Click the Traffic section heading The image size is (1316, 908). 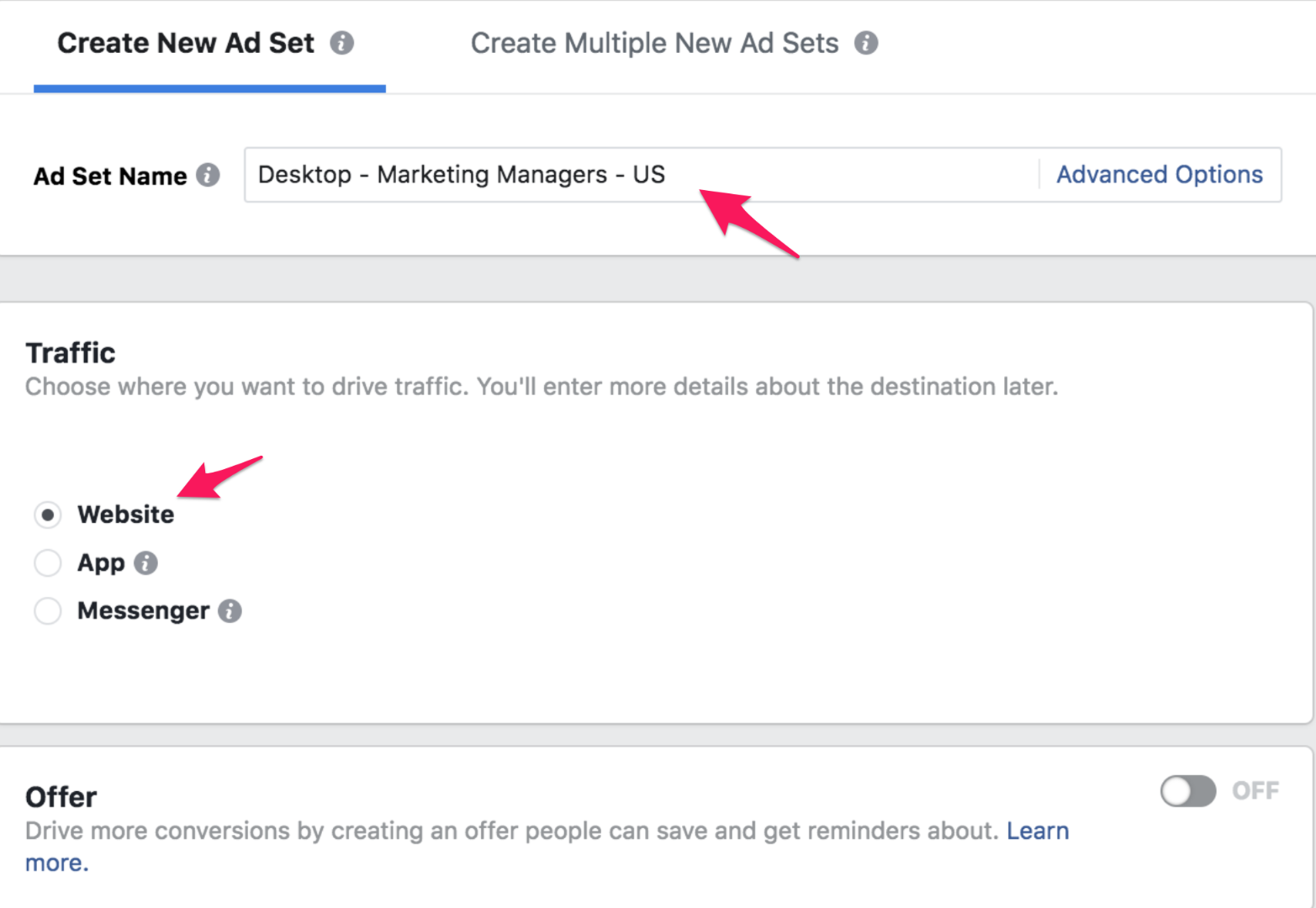pyautogui.click(x=71, y=352)
